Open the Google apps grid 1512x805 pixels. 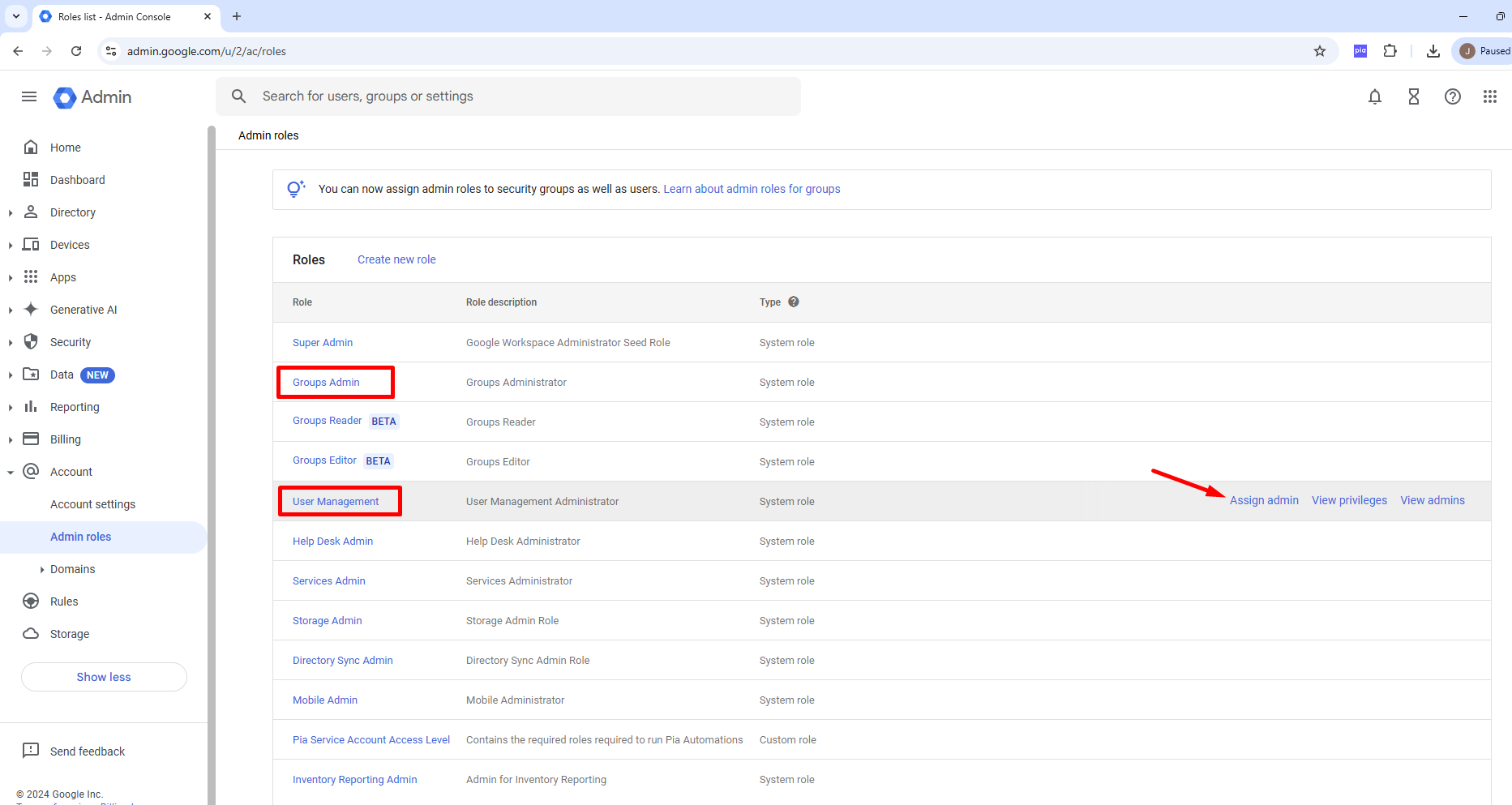tap(1490, 96)
